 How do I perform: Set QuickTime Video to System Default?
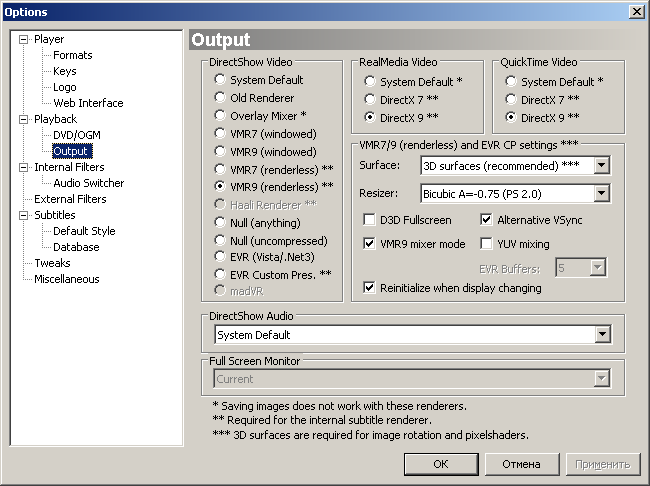pos(512,81)
